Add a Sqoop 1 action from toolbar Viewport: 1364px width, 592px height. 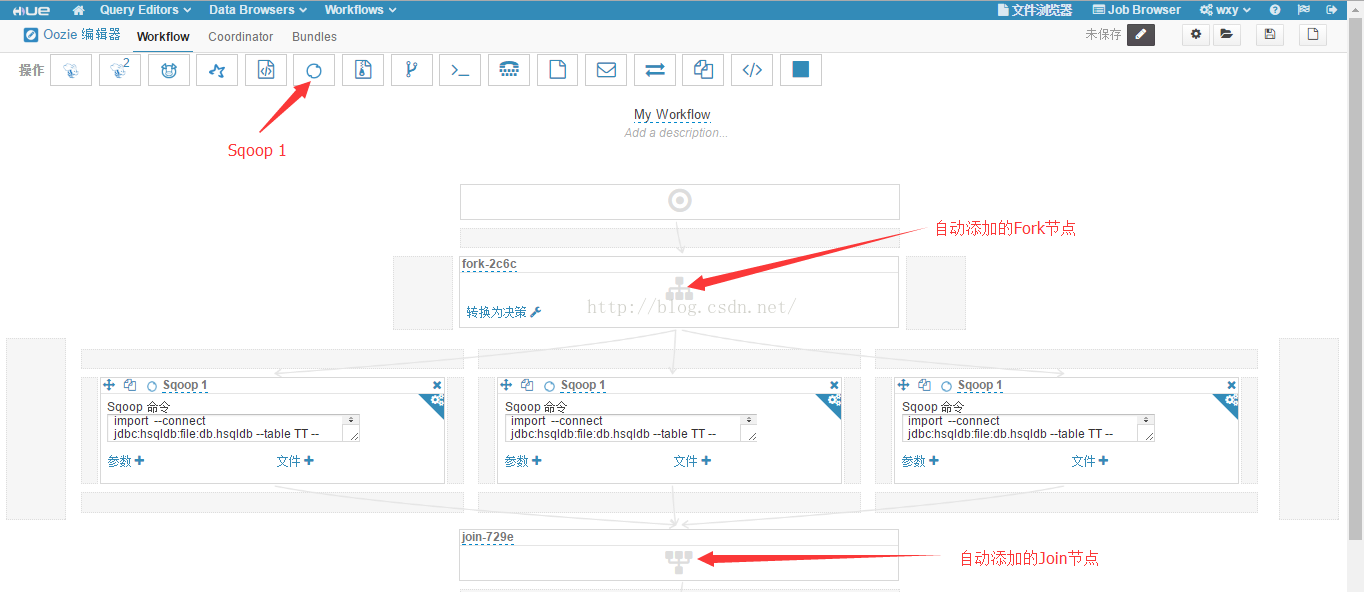click(x=314, y=70)
